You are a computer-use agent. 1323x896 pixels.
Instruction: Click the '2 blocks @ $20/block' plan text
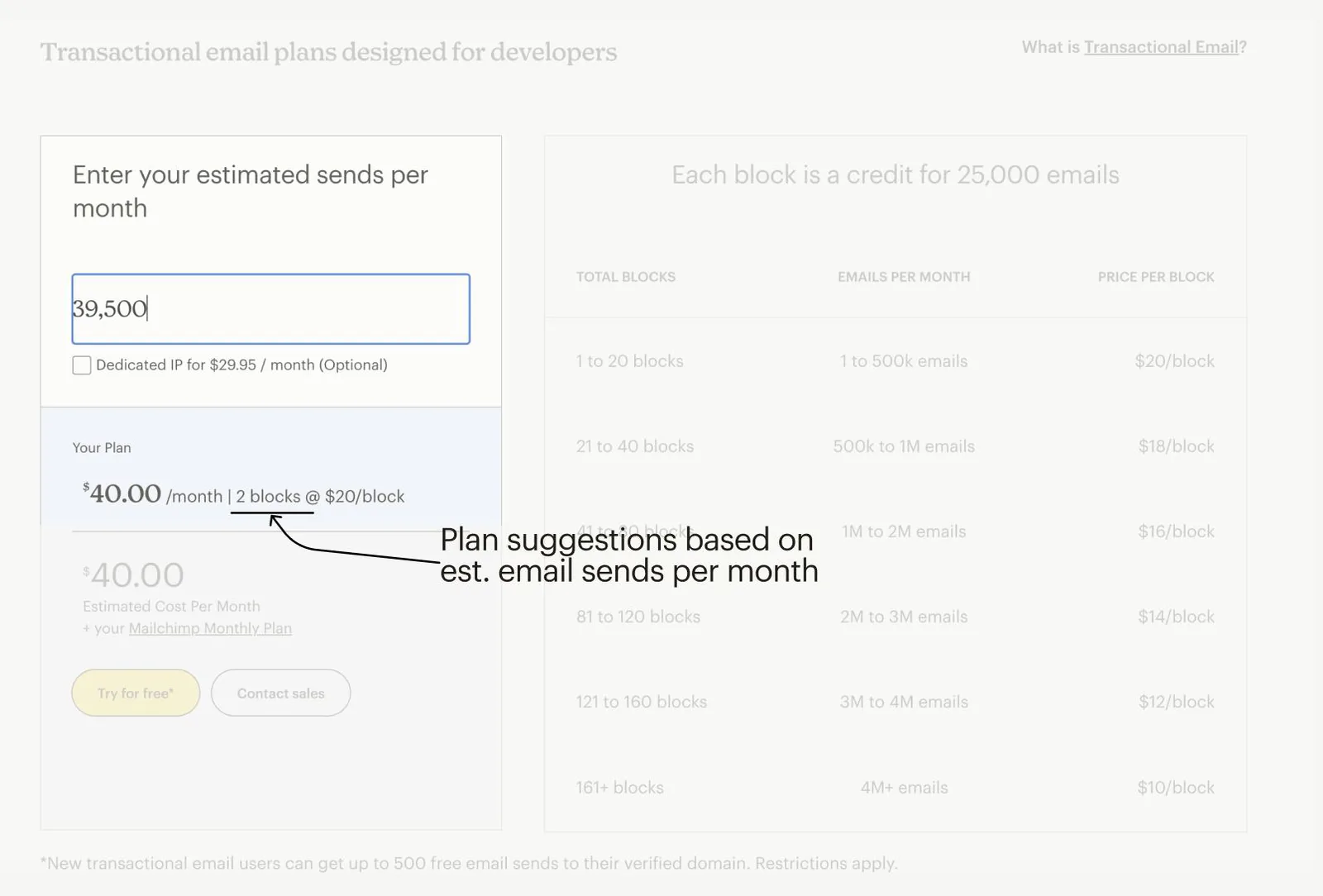pos(320,497)
